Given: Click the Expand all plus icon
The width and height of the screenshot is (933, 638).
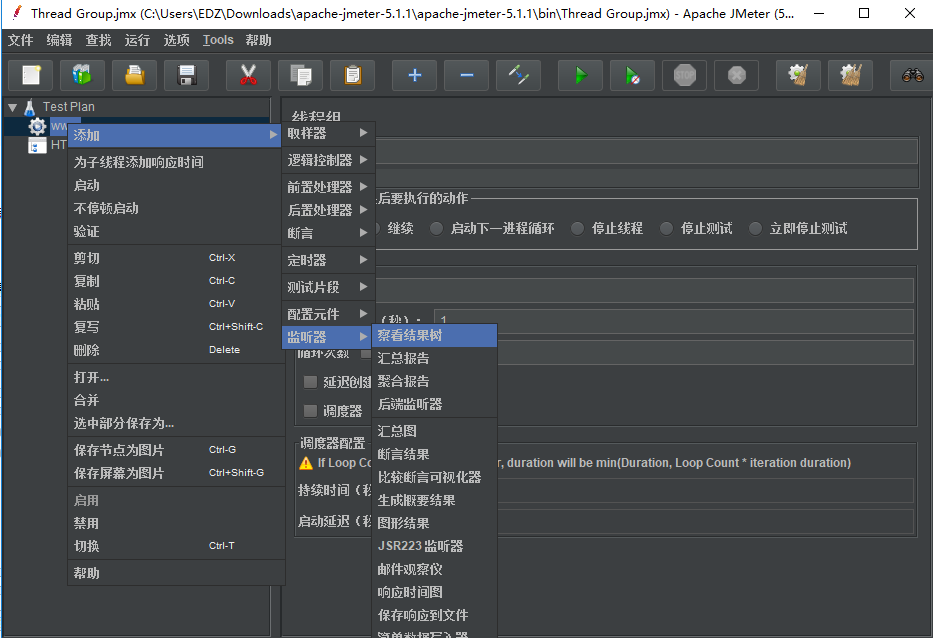Looking at the screenshot, I should [414, 76].
